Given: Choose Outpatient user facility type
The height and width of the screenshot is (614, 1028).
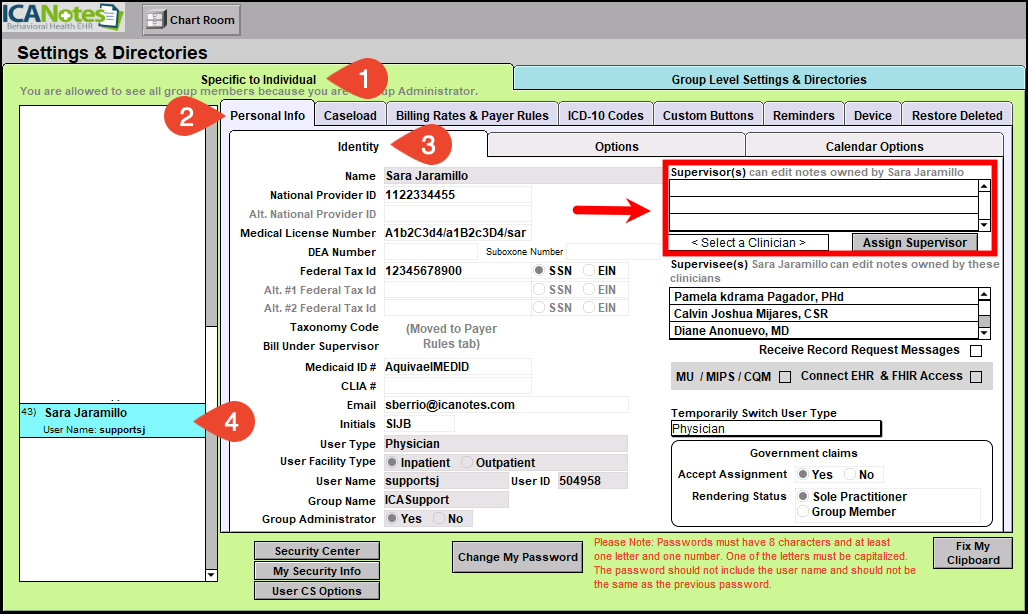Looking at the screenshot, I should (467, 463).
